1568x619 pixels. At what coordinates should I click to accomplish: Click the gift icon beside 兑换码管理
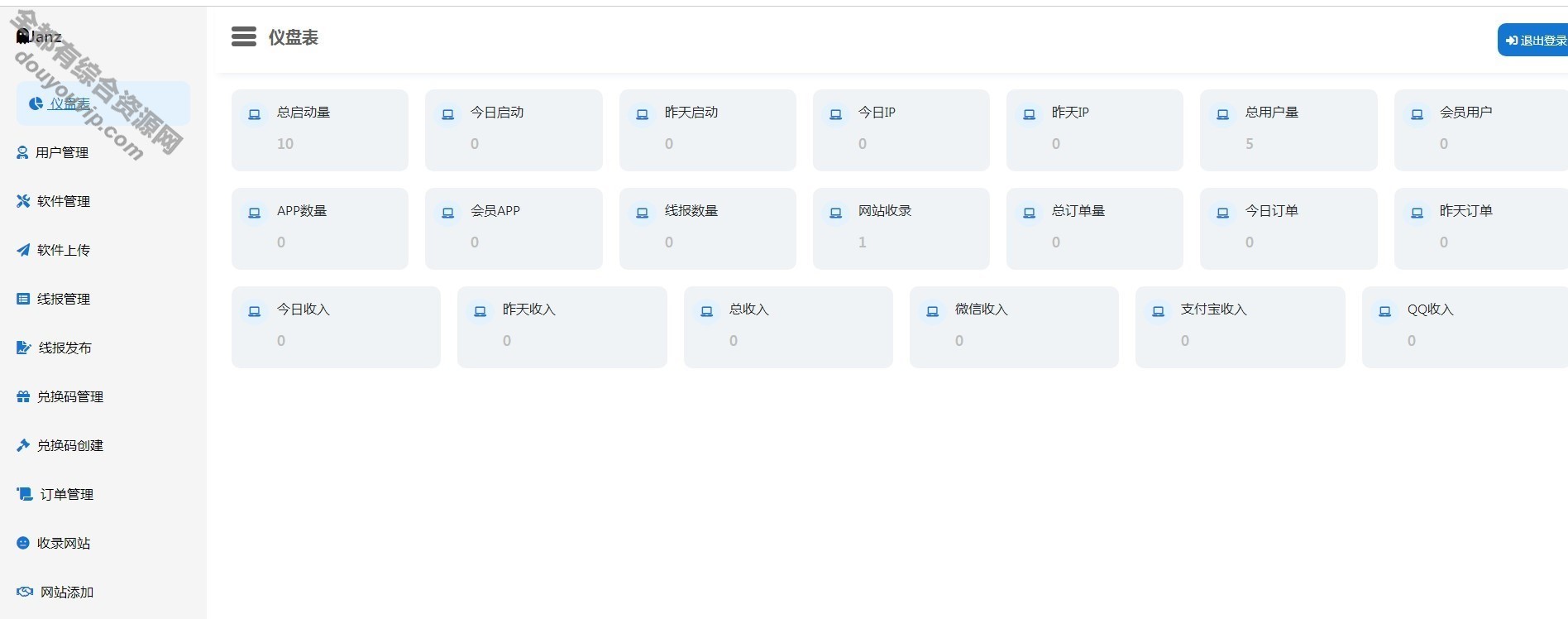[x=23, y=396]
